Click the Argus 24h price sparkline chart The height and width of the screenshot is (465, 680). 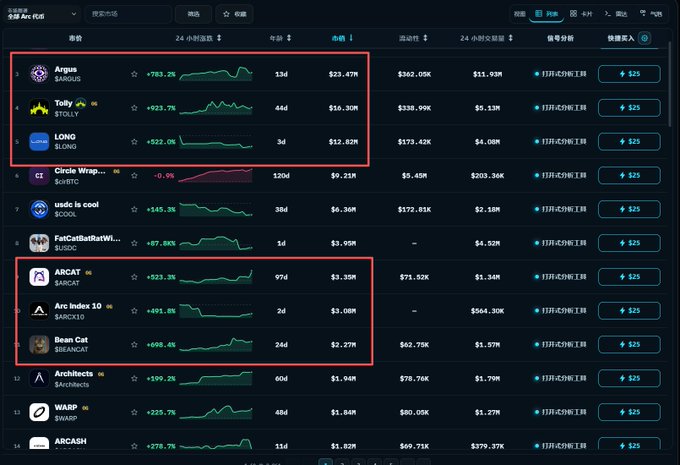point(216,74)
